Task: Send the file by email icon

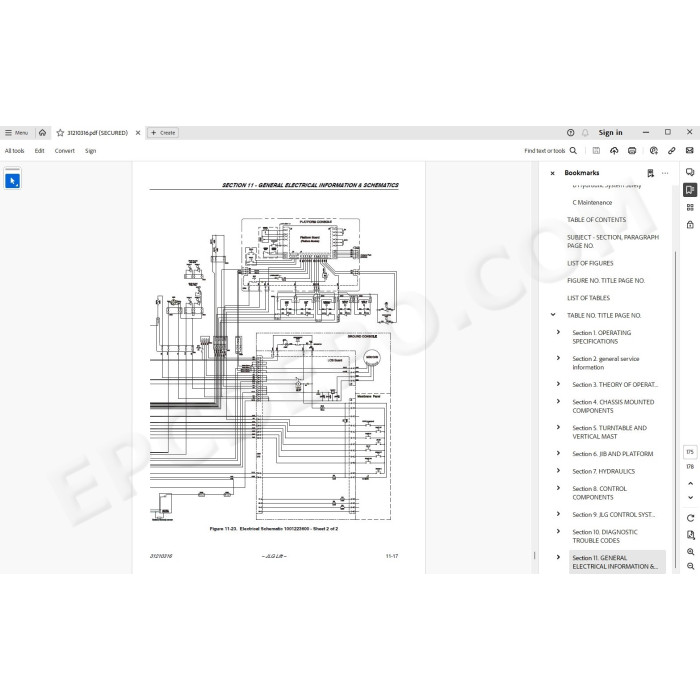Action: [690, 151]
